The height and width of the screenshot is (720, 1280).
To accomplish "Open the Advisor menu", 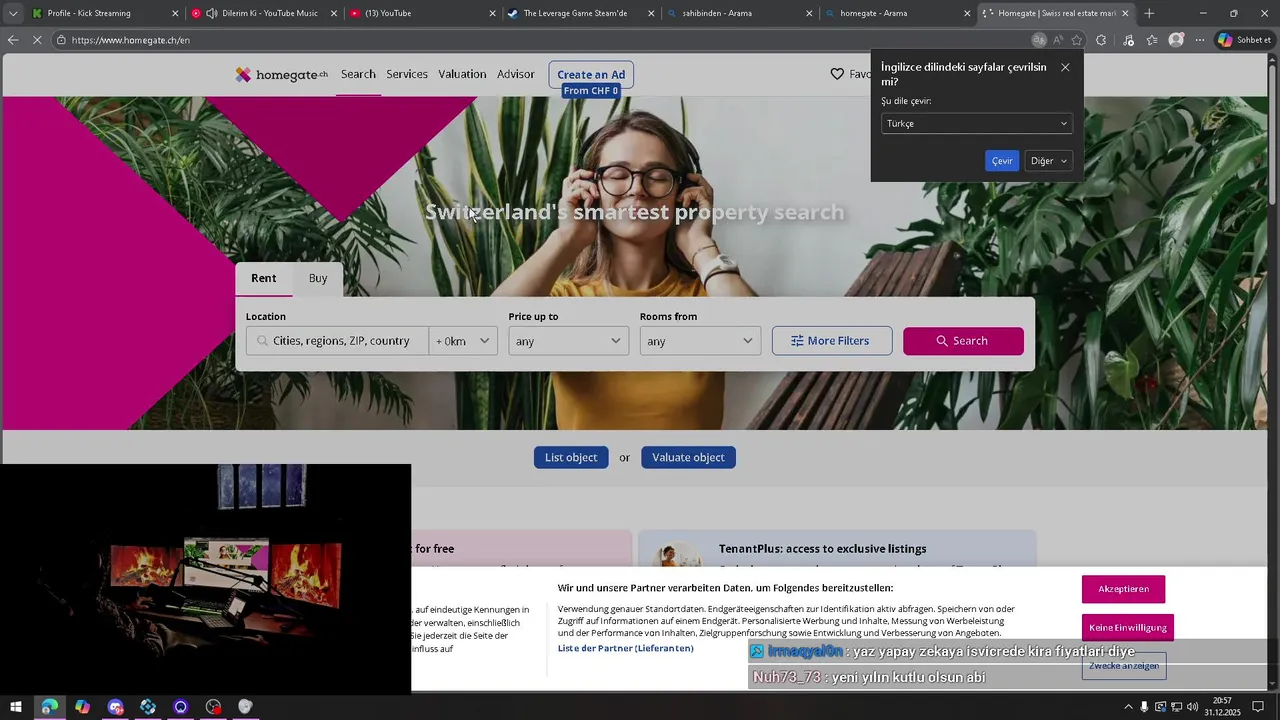I will tap(516, 74).
